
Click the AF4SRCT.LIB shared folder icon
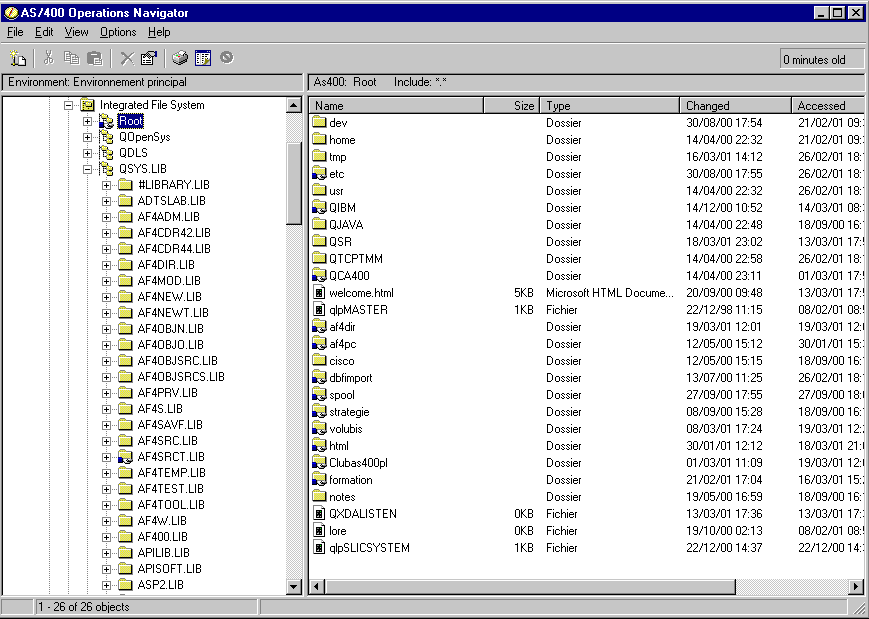click(125, 457)
